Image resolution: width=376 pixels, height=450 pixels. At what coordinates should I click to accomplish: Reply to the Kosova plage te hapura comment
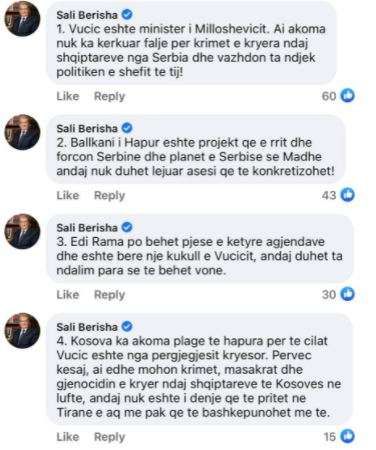(109, 437)
